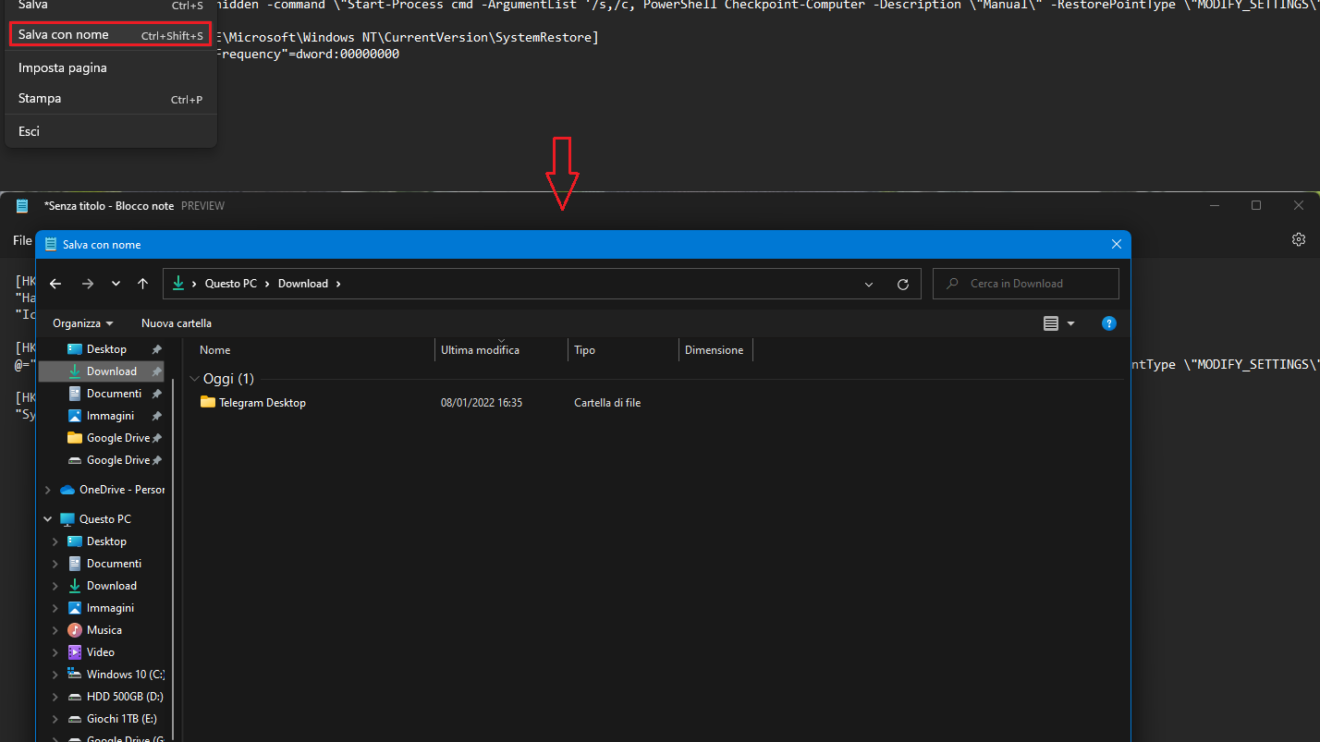Click the Back arrow in save dialog
1320x742 pixels.
(x=55, y=284)
